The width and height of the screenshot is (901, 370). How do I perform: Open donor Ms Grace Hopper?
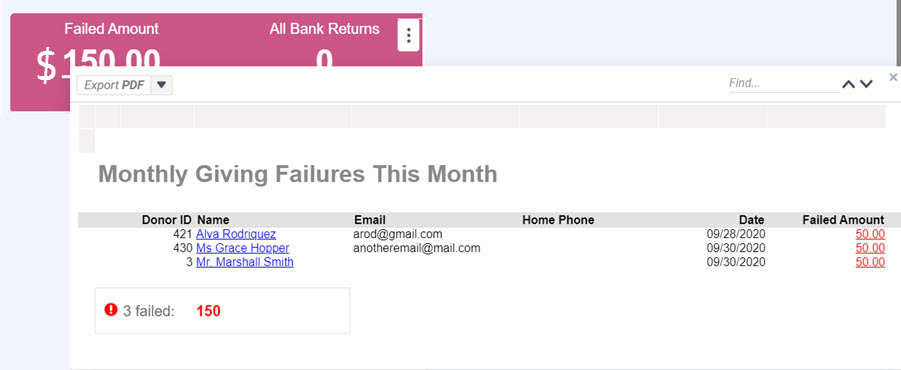click(x=242, y=248)
